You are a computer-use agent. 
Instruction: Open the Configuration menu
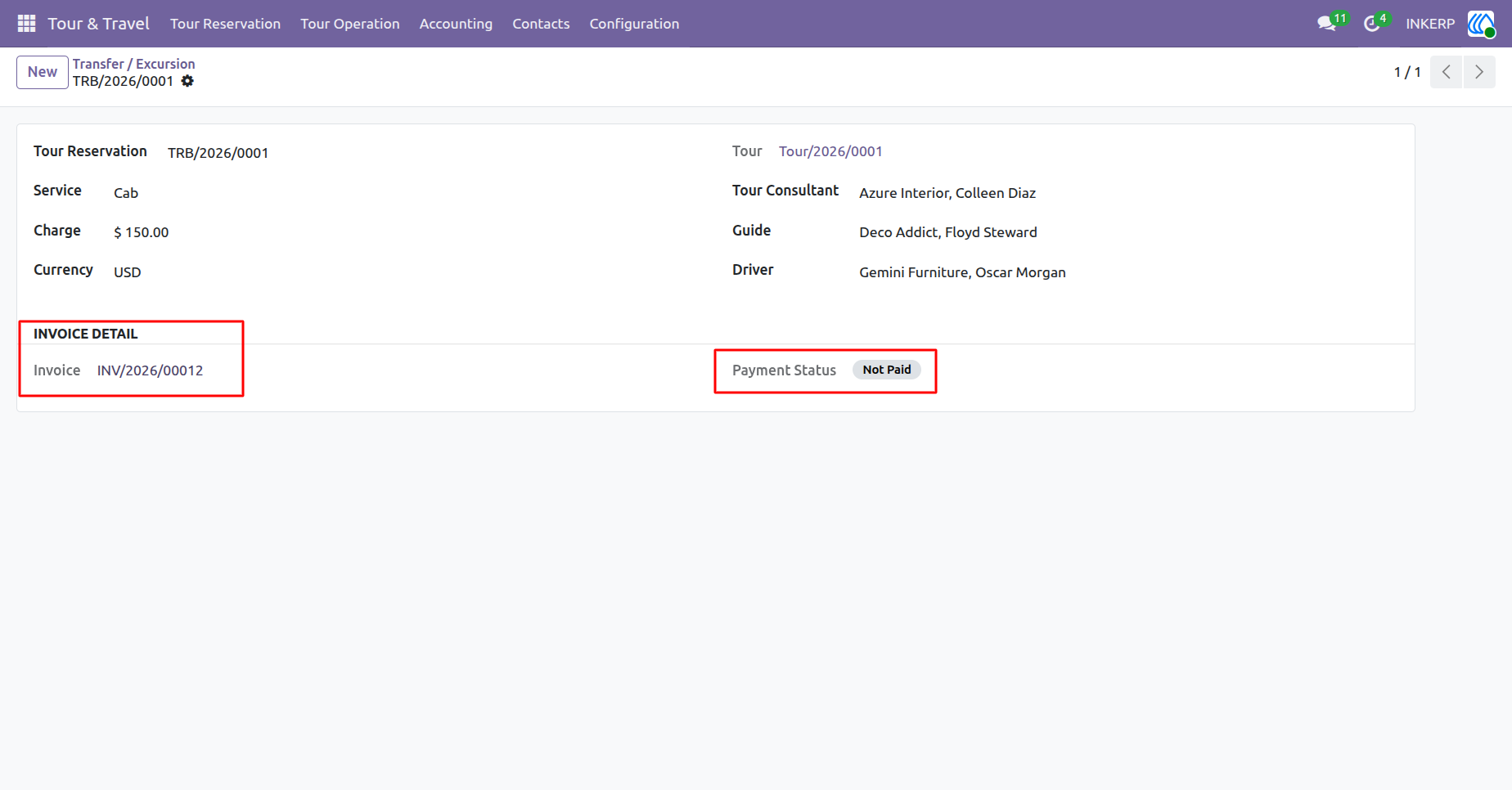tap(634, 24)
